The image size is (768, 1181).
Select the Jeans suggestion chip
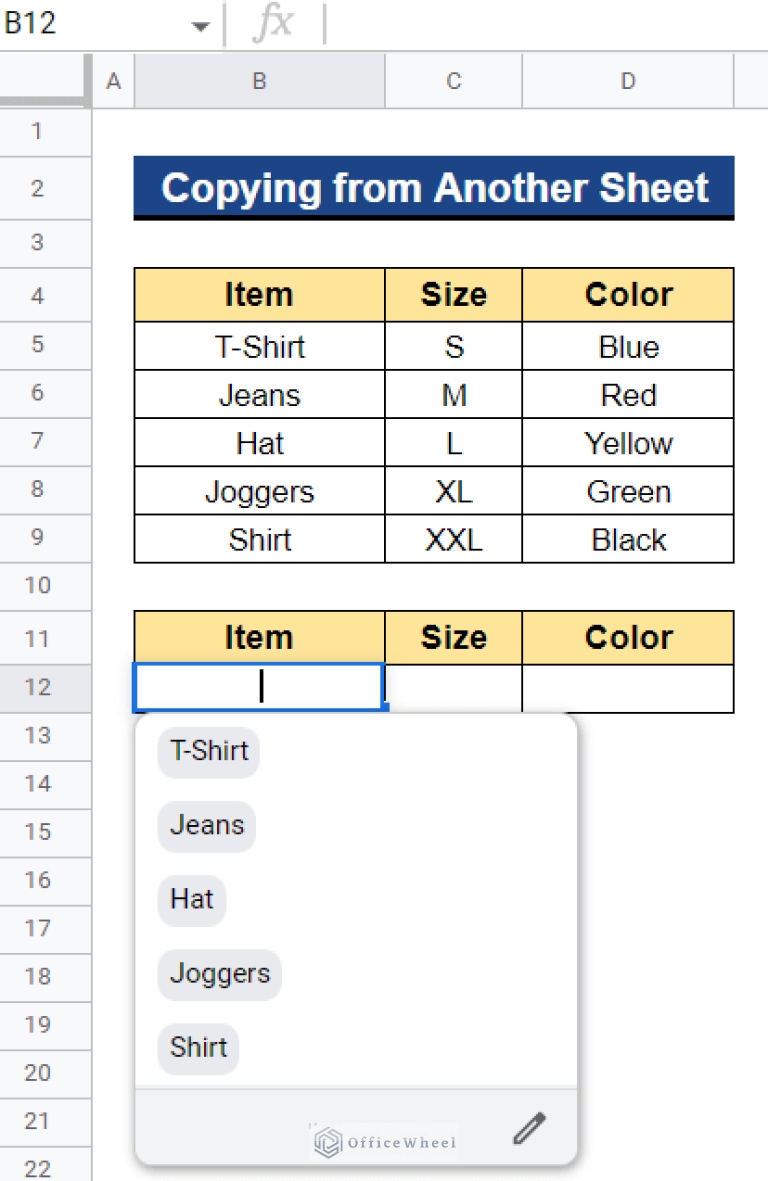(x=206, y=826)
